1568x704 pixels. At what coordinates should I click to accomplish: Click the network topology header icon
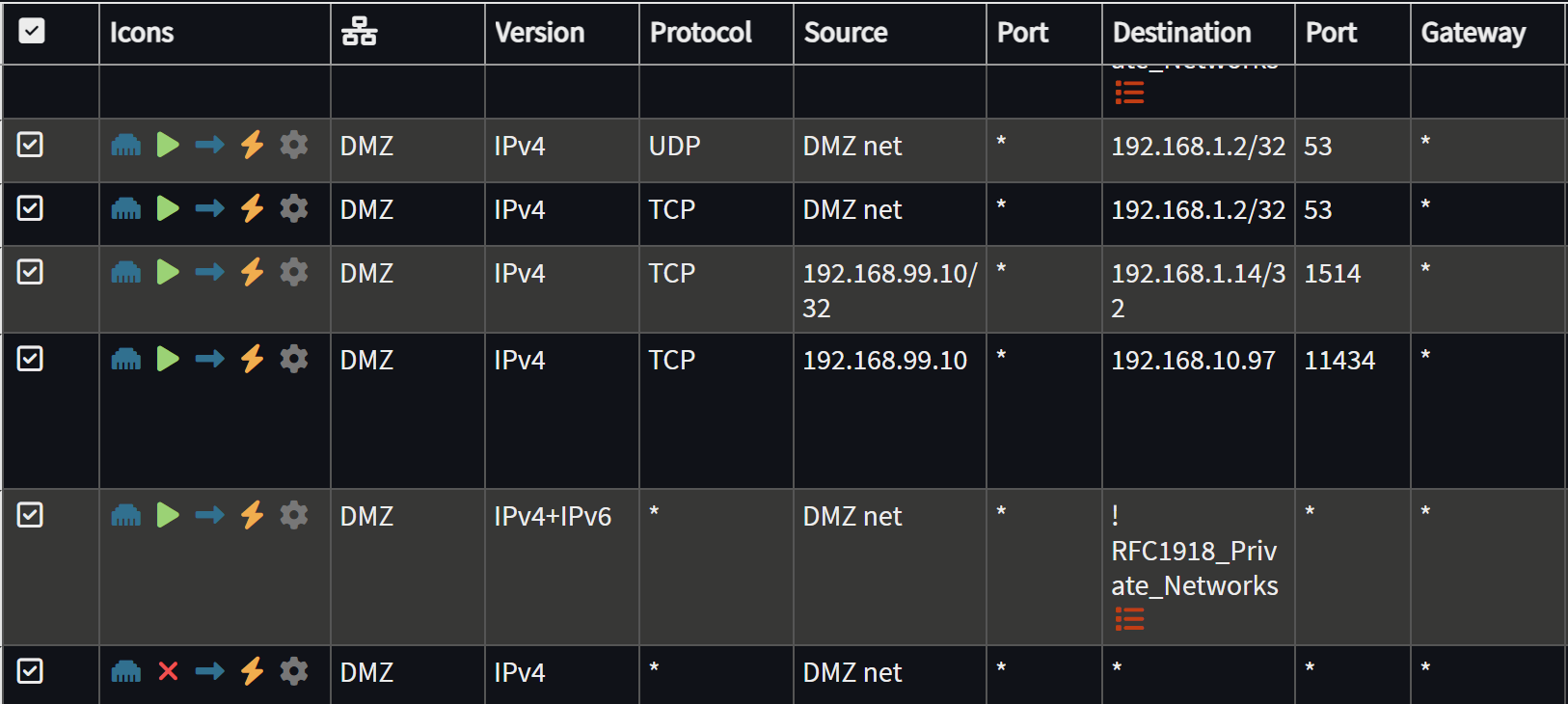click(357, 31)
